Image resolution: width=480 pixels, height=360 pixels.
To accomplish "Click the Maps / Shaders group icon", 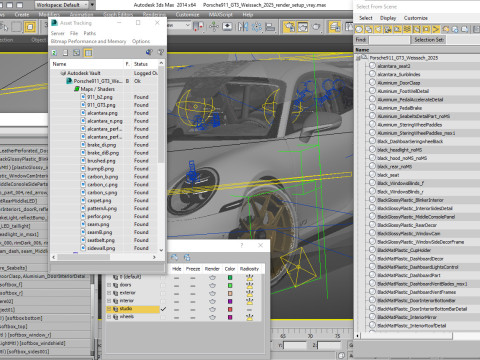I will point(77,89).
